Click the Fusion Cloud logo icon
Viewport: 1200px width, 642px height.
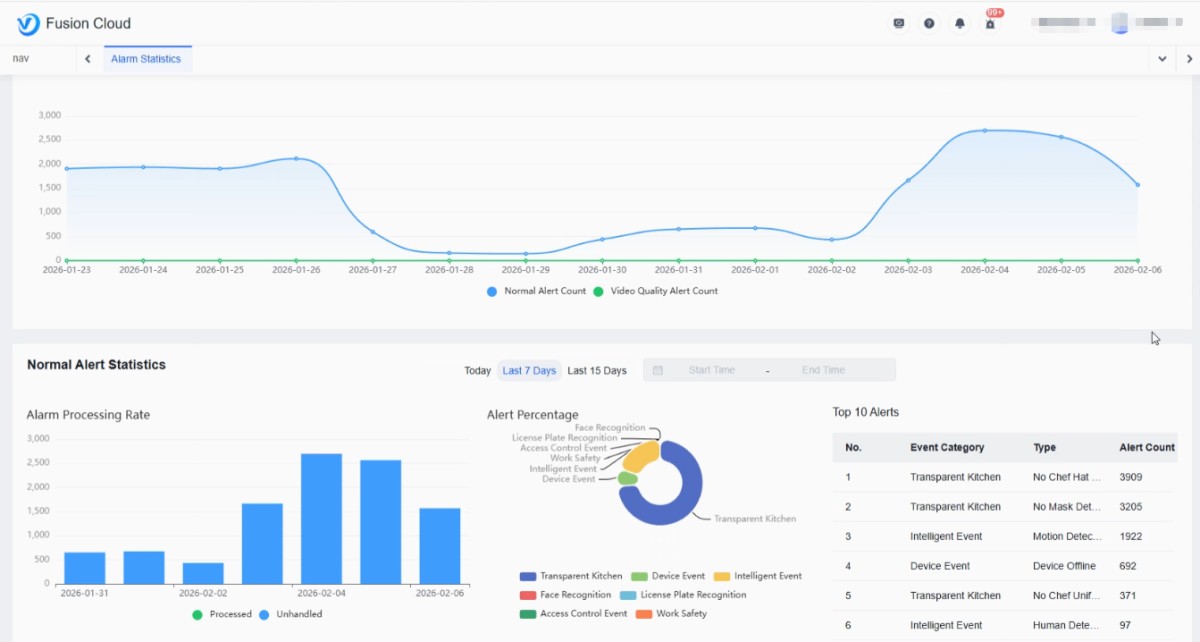28,24
